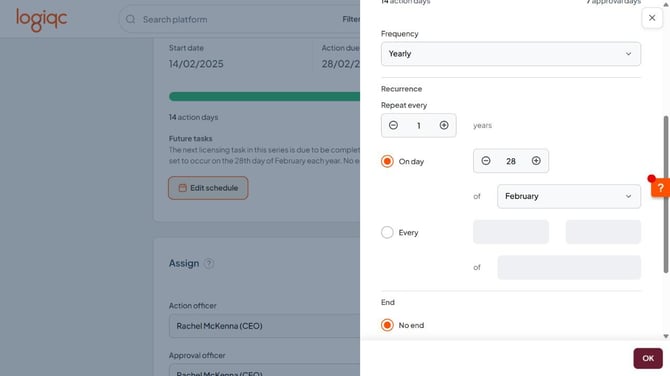Open the orange help question mark widget
The height and width of the screenshot is (376, 670).
(x=660, y=188)
